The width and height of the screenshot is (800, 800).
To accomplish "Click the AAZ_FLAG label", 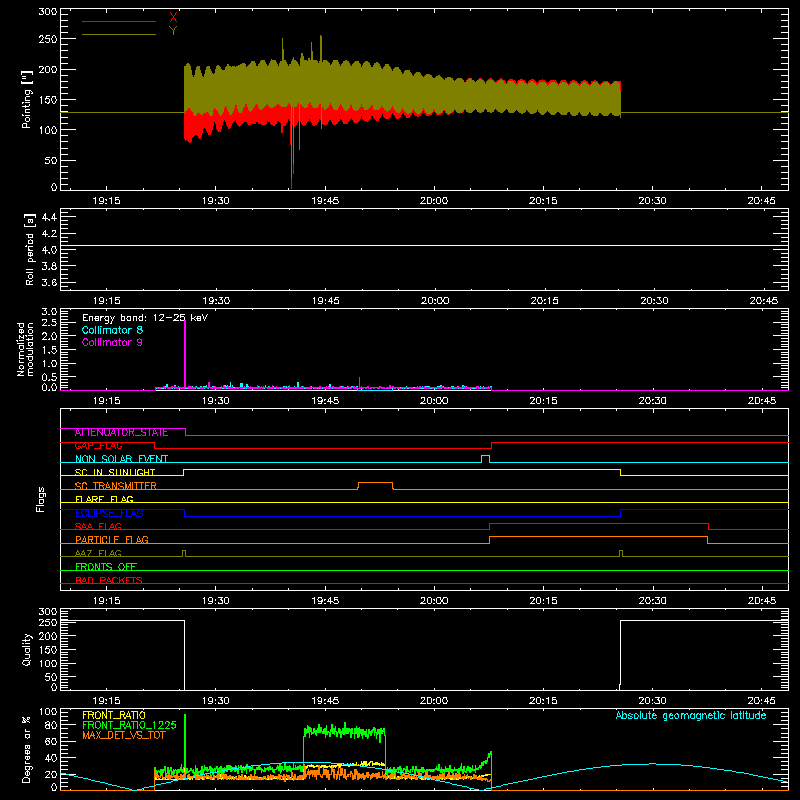I will click(x=98, y=553).
